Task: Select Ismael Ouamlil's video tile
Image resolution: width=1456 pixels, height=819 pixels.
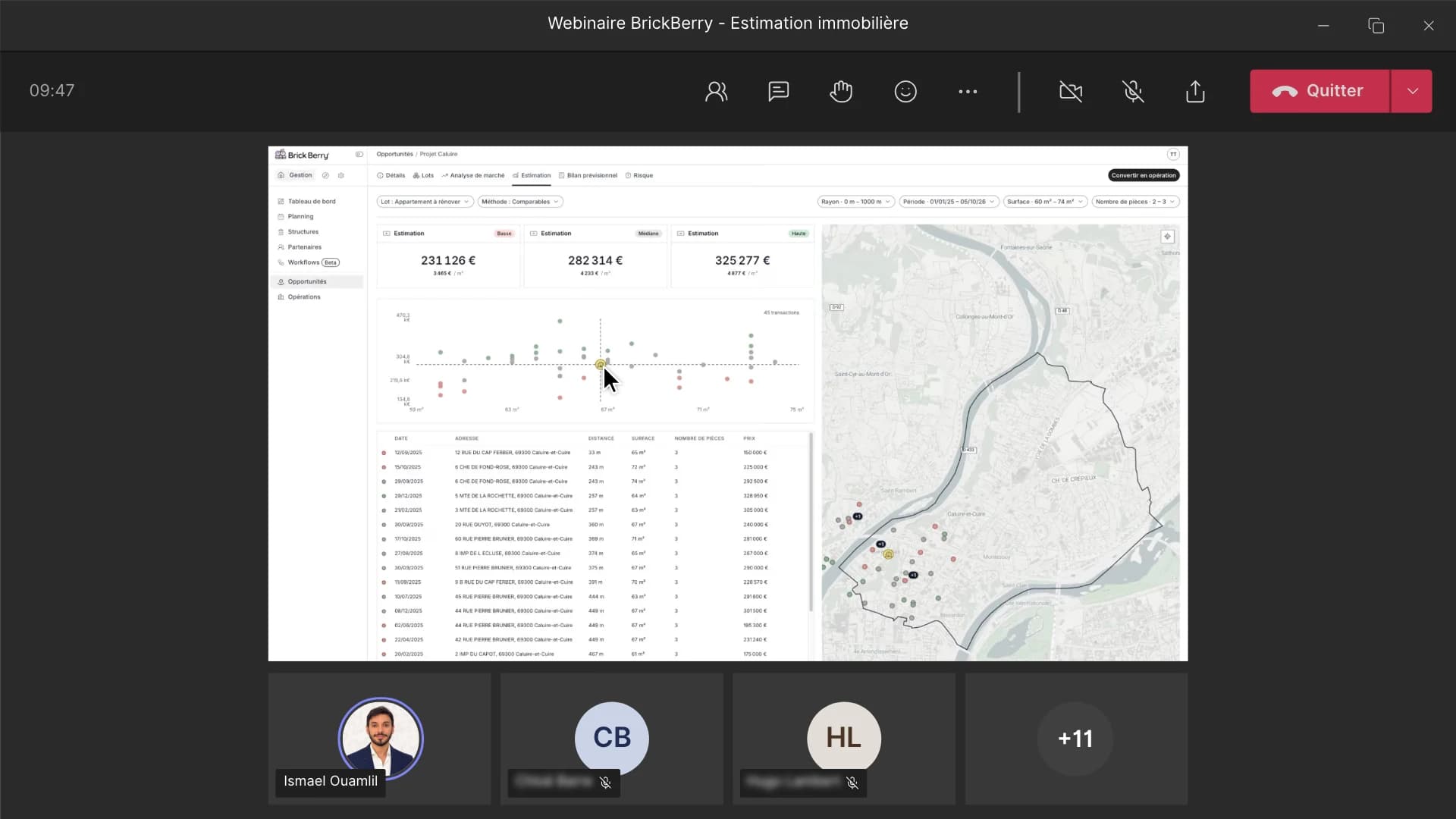Action: point(380,739)
